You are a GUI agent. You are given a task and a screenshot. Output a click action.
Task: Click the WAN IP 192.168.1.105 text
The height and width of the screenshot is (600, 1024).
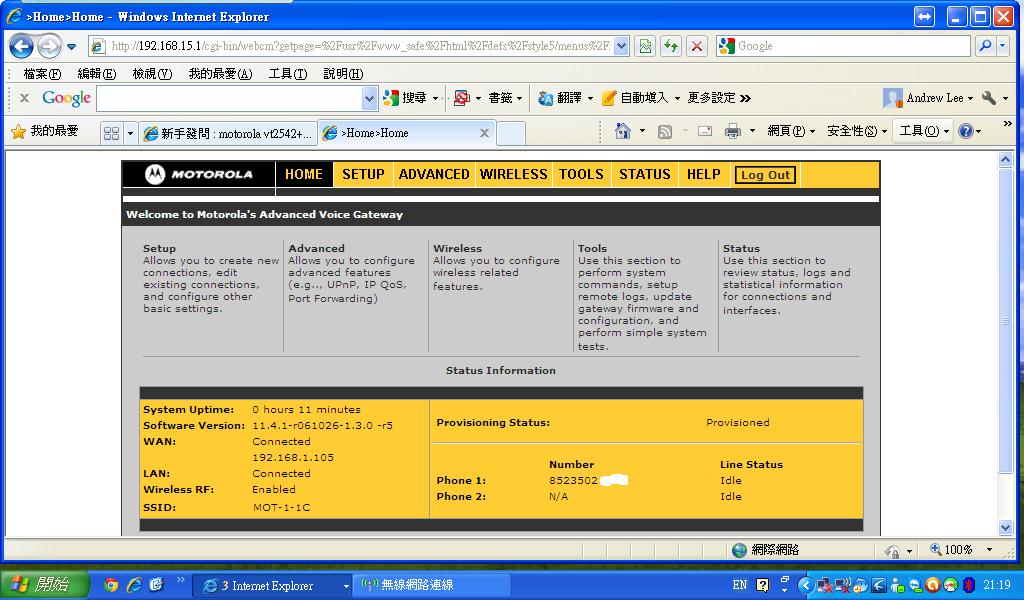point(293,458)
